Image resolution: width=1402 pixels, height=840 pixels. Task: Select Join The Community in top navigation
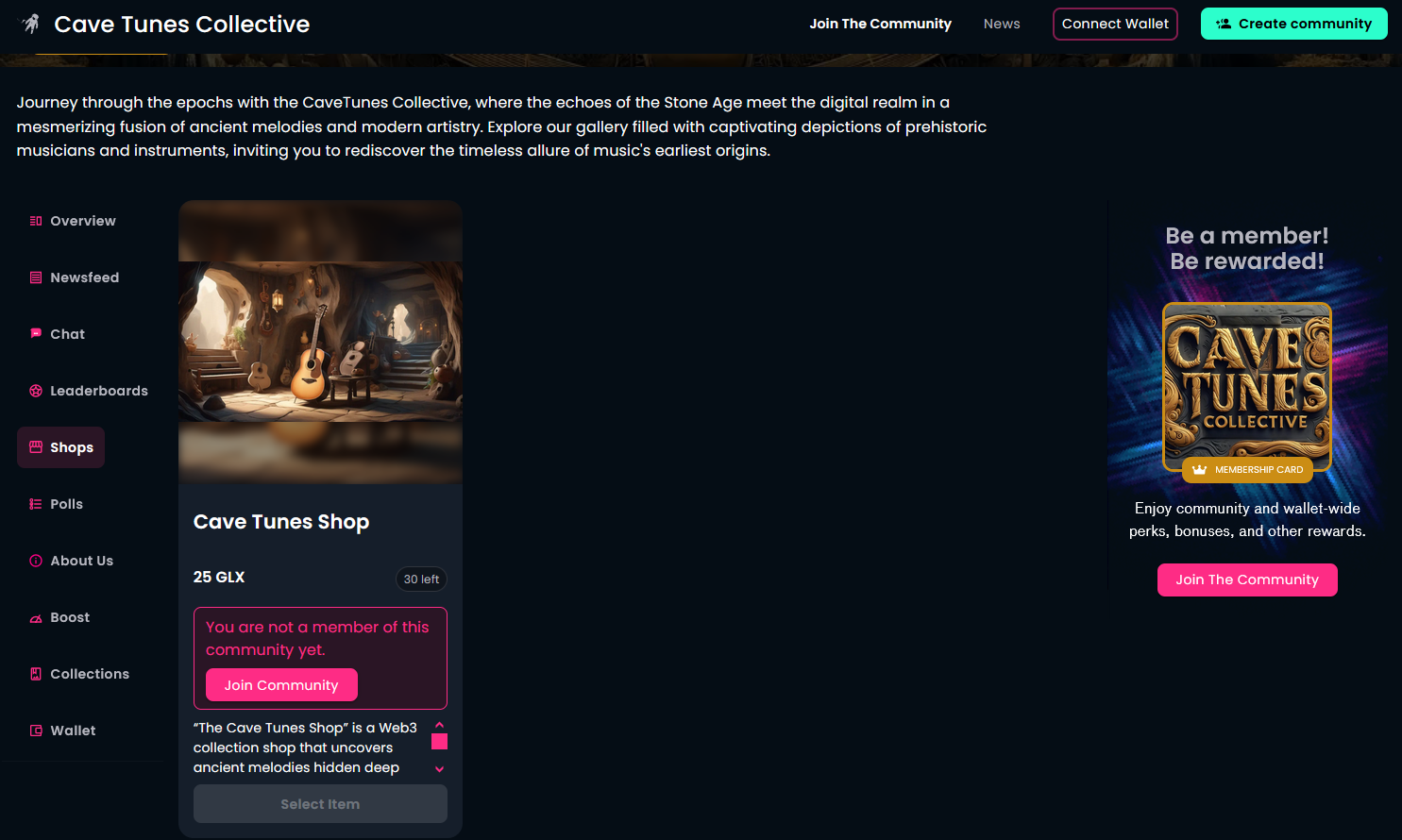coord(880,24)
